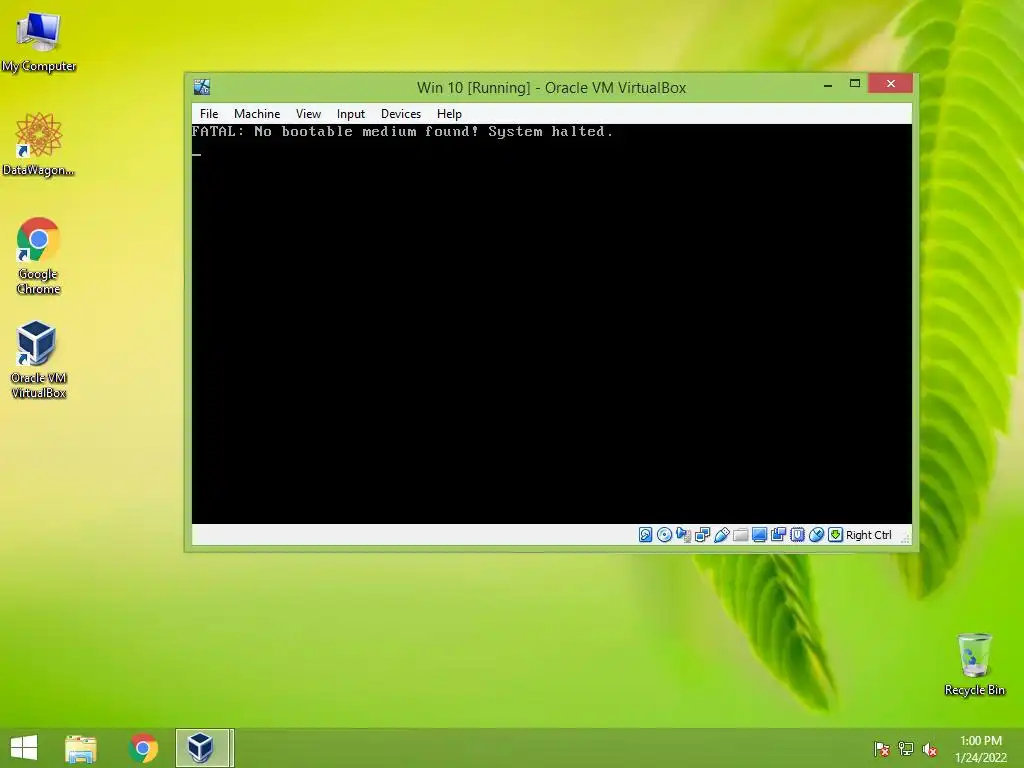Select the DataWagon desktop shortcut

point(39,144)
